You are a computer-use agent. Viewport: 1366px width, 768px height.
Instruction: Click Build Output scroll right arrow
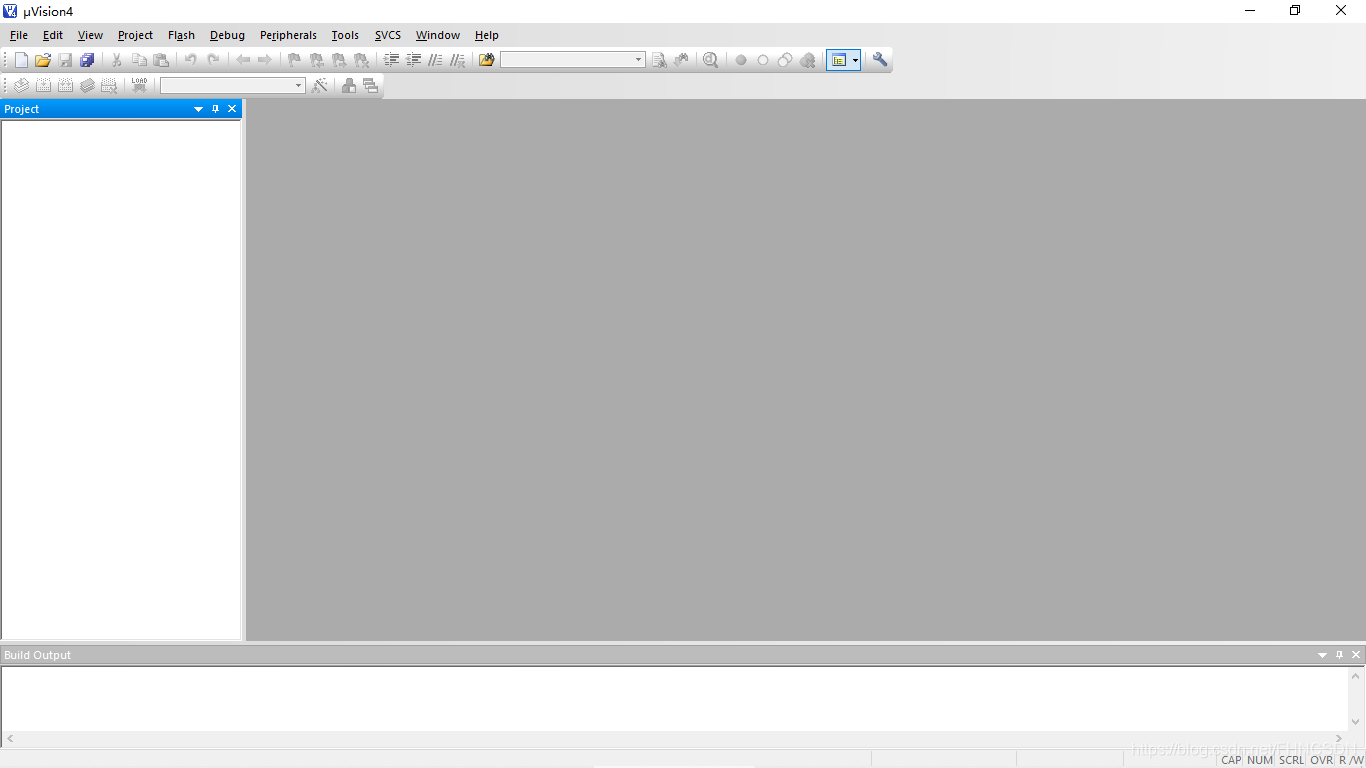click(1339, 739)
